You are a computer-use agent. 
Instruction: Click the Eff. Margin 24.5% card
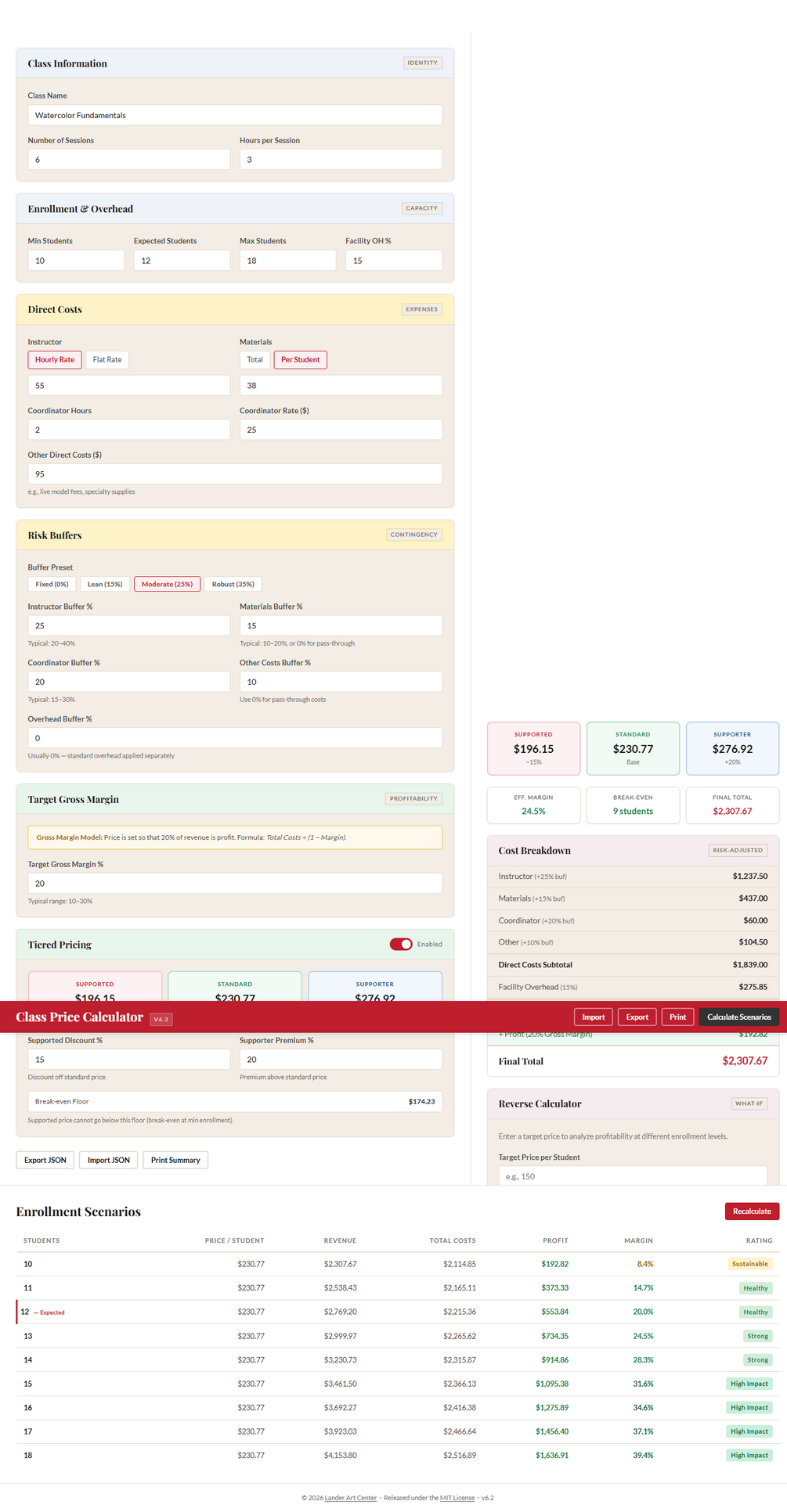pyautogui.click(x=533, y=805)
